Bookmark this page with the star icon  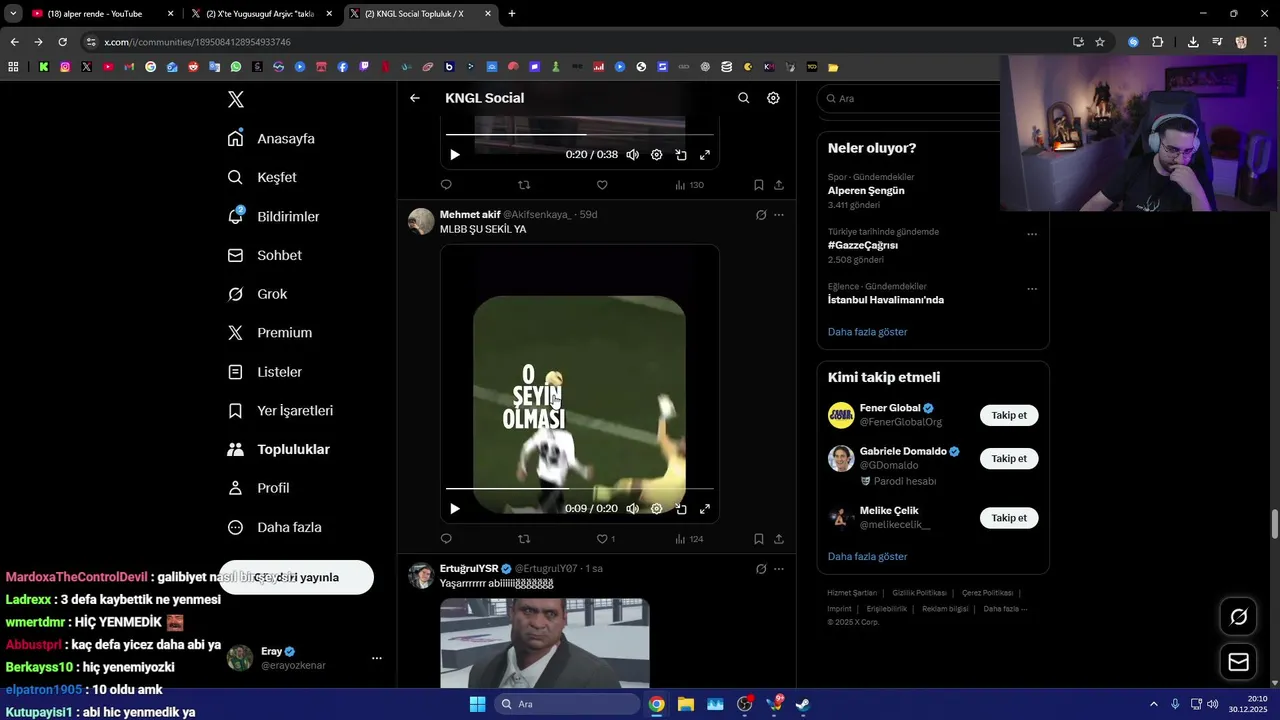(1100, 42)
